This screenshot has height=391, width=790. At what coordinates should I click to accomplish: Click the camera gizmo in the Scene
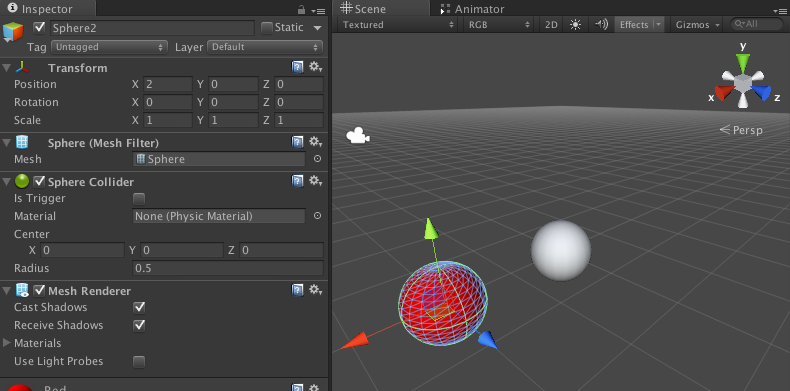click(358, 136)
